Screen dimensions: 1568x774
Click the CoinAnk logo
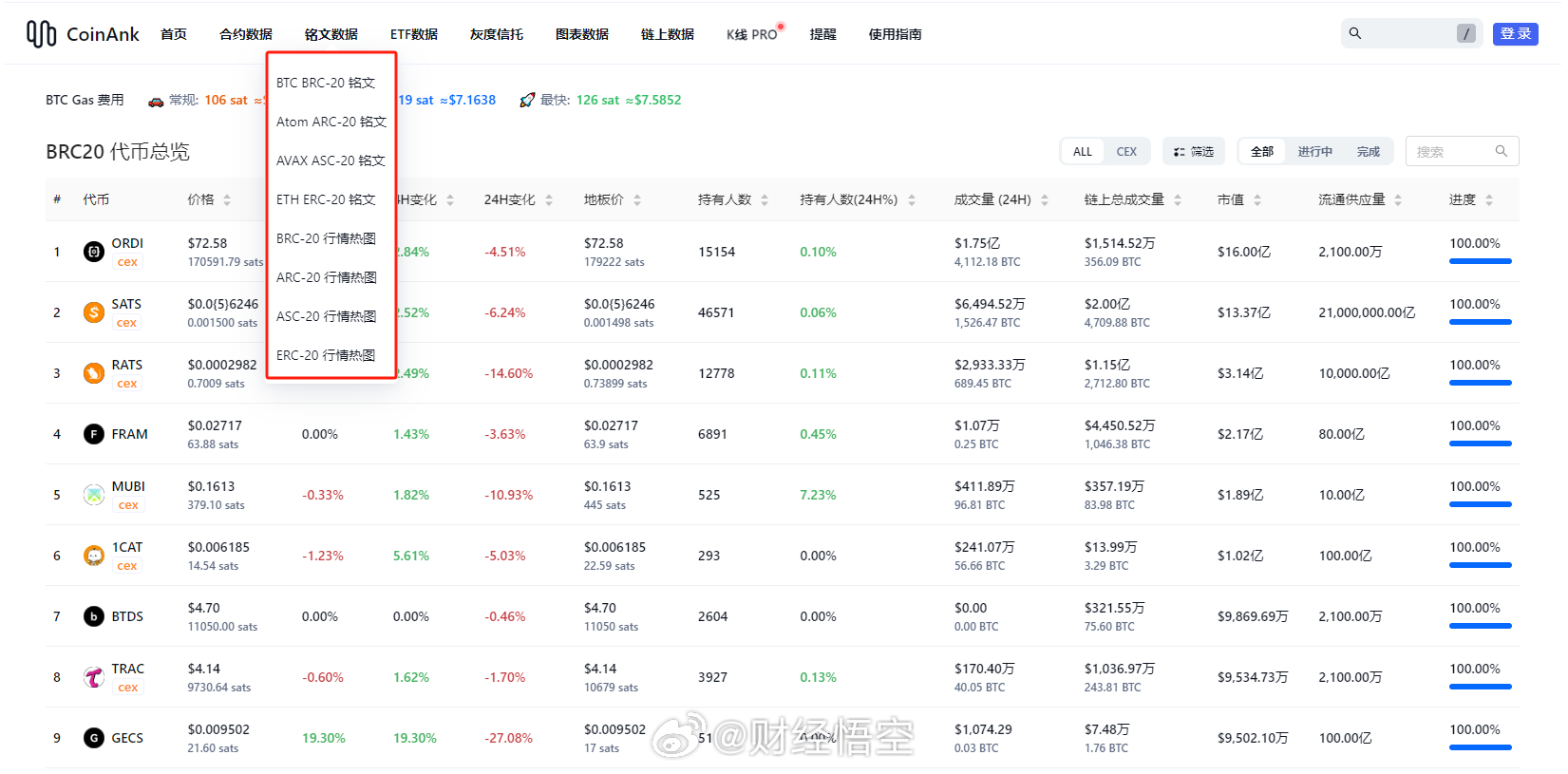83,34
